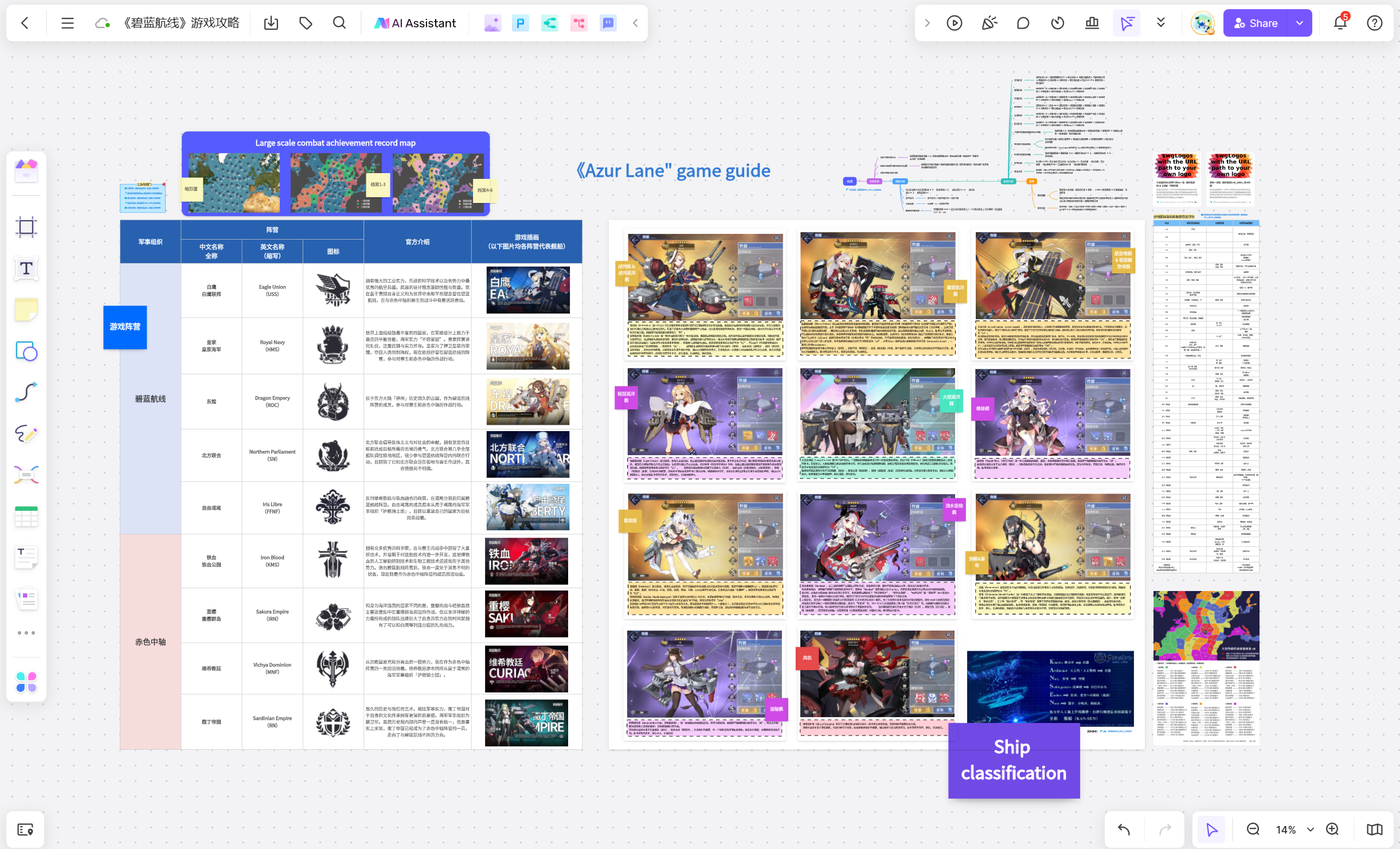Start presentation with the play icon
The width and height of the screenshot is (1400, 849).
coord(955,23)
